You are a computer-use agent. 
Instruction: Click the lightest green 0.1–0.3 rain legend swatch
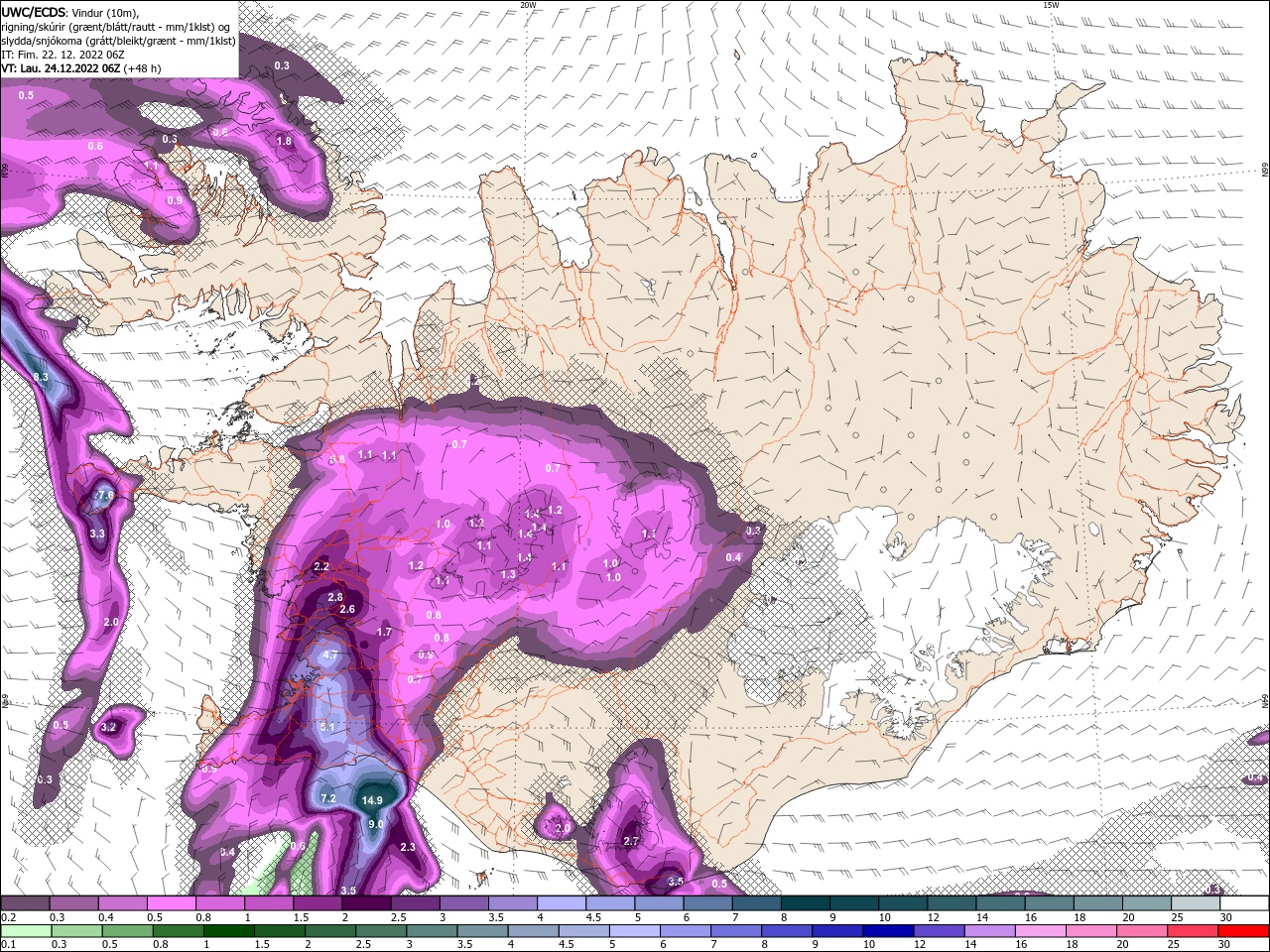point(27,930)
